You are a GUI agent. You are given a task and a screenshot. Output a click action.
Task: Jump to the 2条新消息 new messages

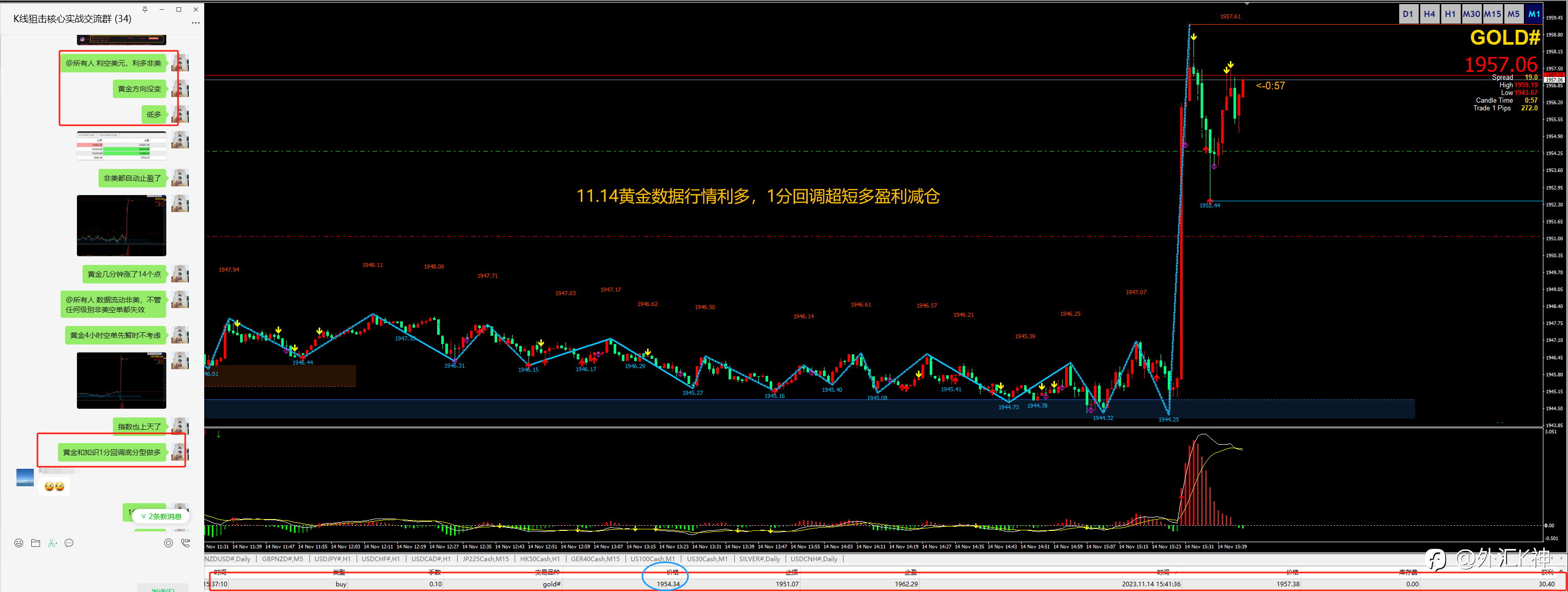[x=161, y=517]
